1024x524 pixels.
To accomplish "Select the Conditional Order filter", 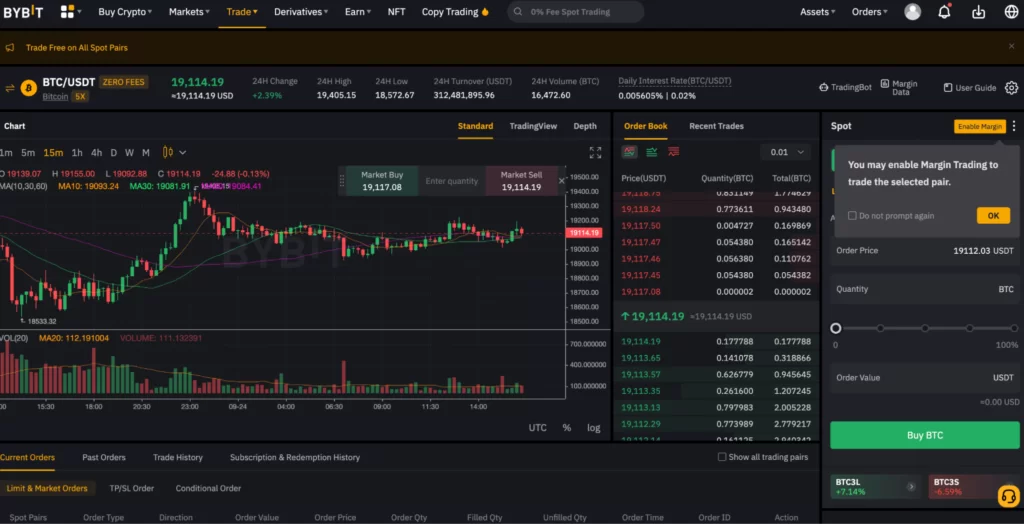I will (x=208, y=488).
